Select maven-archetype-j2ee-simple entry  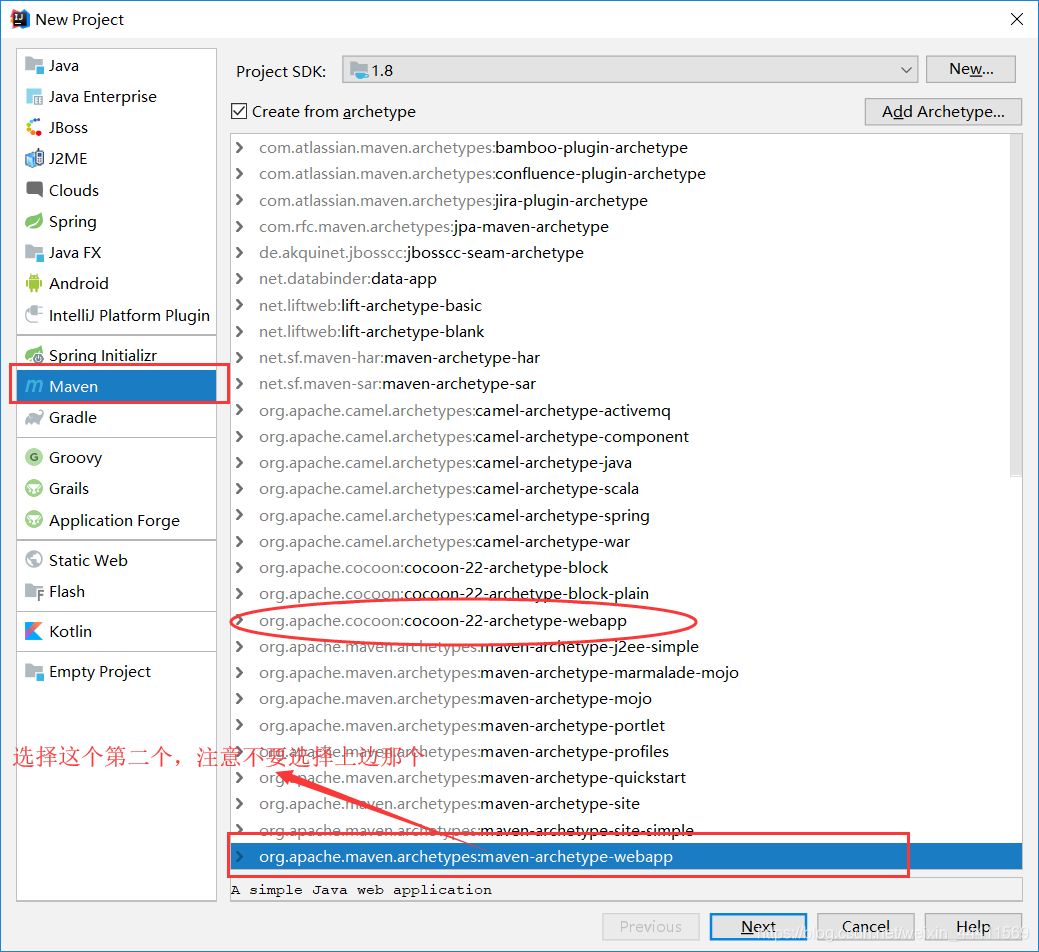coord(479,647)
